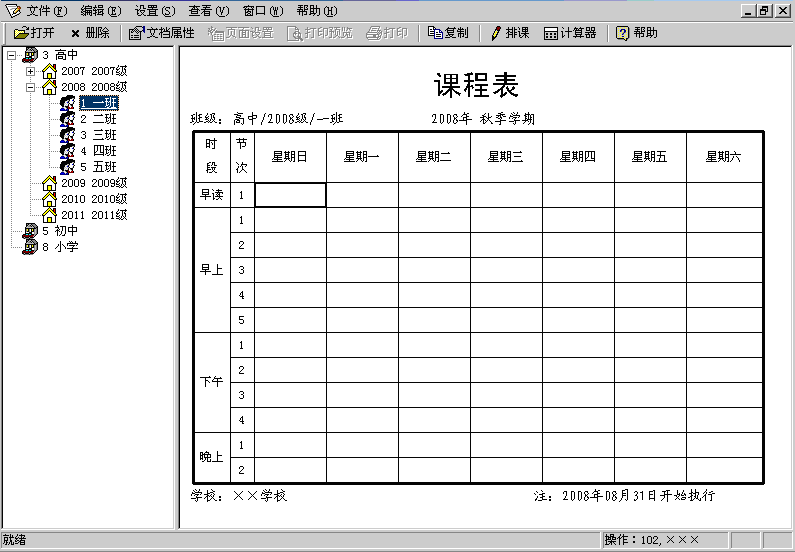The width and height of the screenshot is (795, 552).
Task: Open the 查看(V) menu
Action: tap(207, 10)
